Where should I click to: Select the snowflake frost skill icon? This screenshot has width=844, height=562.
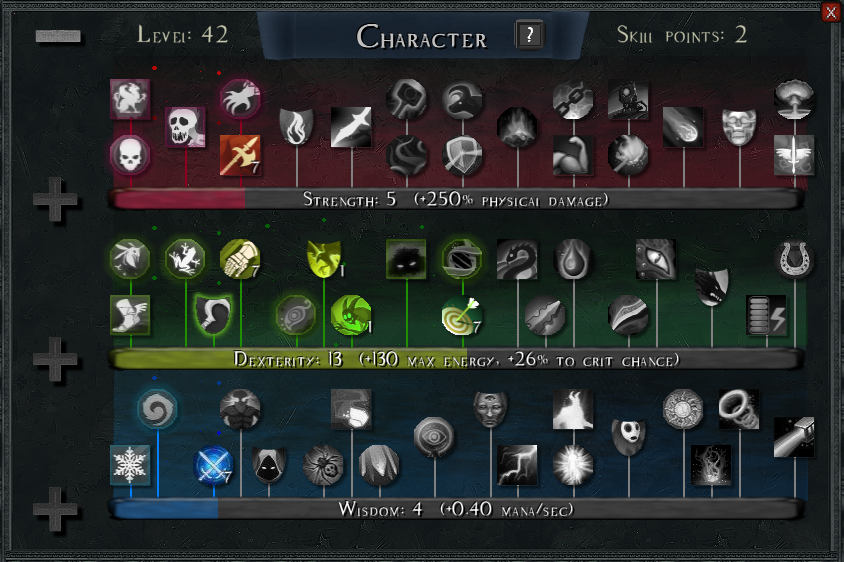coord(130,465)
